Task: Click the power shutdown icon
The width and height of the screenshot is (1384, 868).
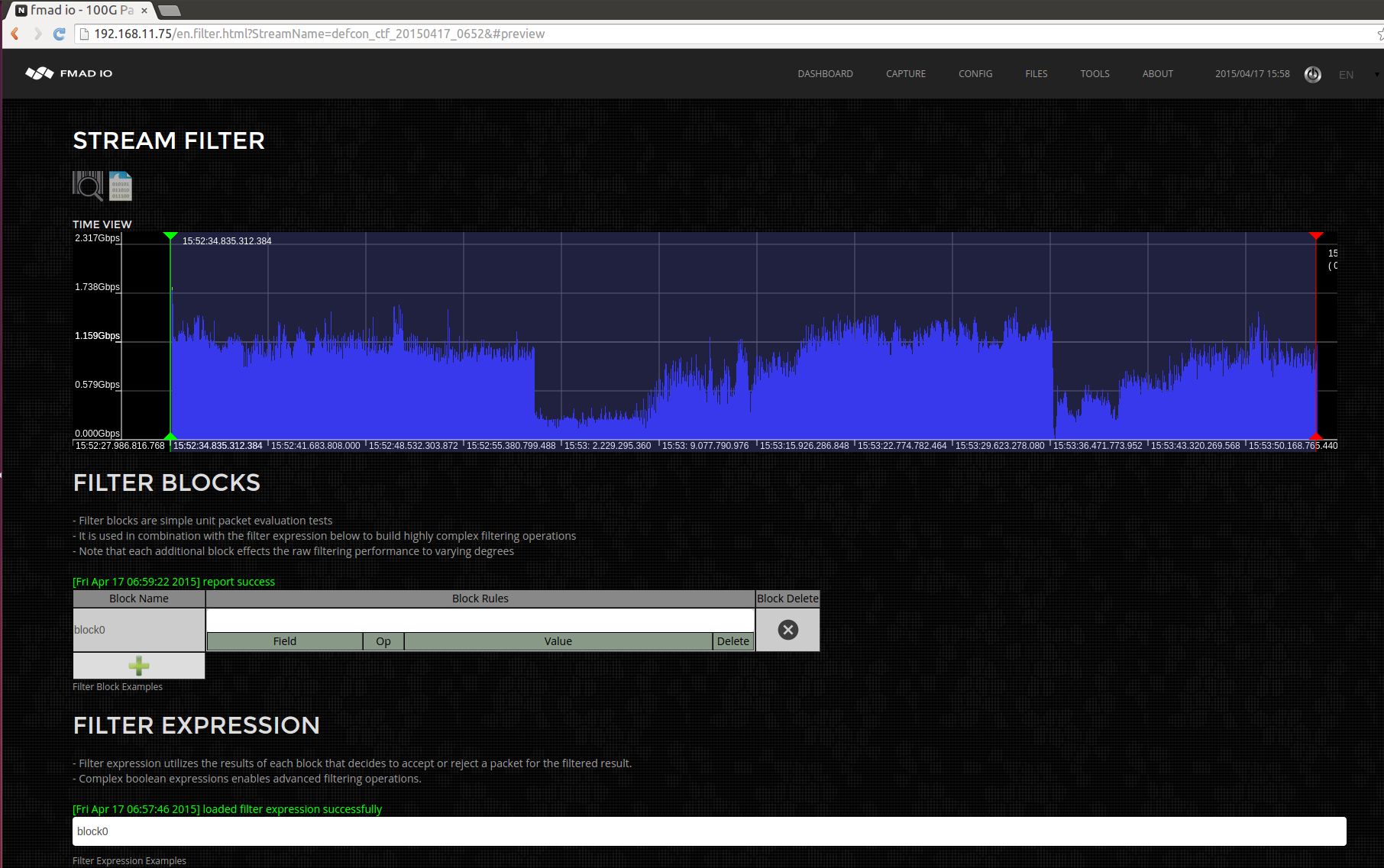Action: pyautogui.click(x=1313, y=74)
